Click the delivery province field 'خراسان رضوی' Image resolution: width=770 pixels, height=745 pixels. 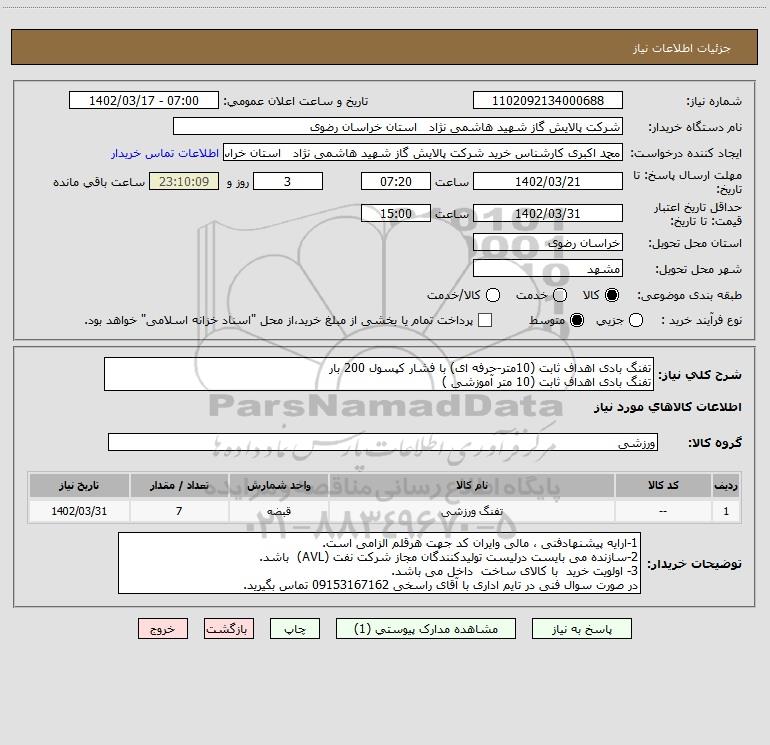[x=547, y=242]
